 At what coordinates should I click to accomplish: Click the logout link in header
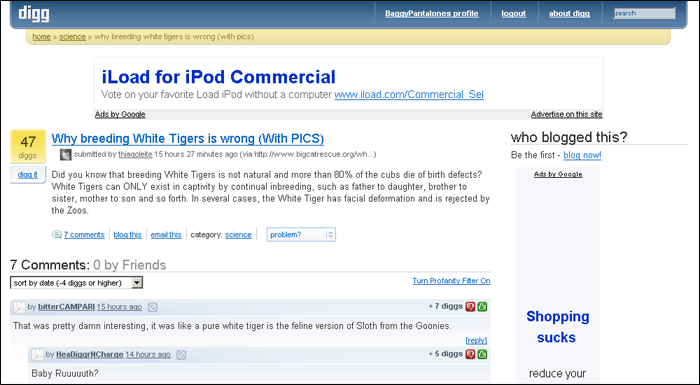513,13
